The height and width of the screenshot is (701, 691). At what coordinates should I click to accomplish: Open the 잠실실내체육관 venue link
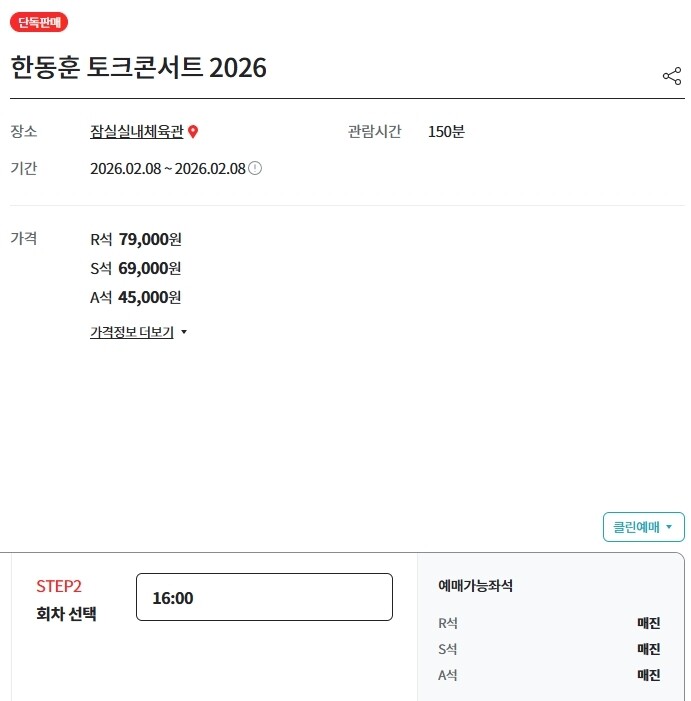point(137,132)
